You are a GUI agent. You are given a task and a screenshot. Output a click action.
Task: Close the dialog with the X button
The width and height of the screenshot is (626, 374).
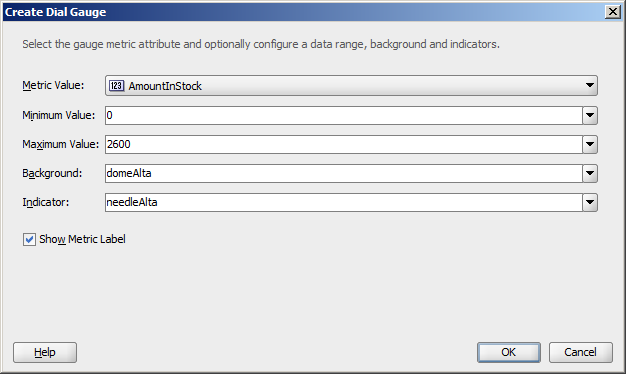(612, 12)
